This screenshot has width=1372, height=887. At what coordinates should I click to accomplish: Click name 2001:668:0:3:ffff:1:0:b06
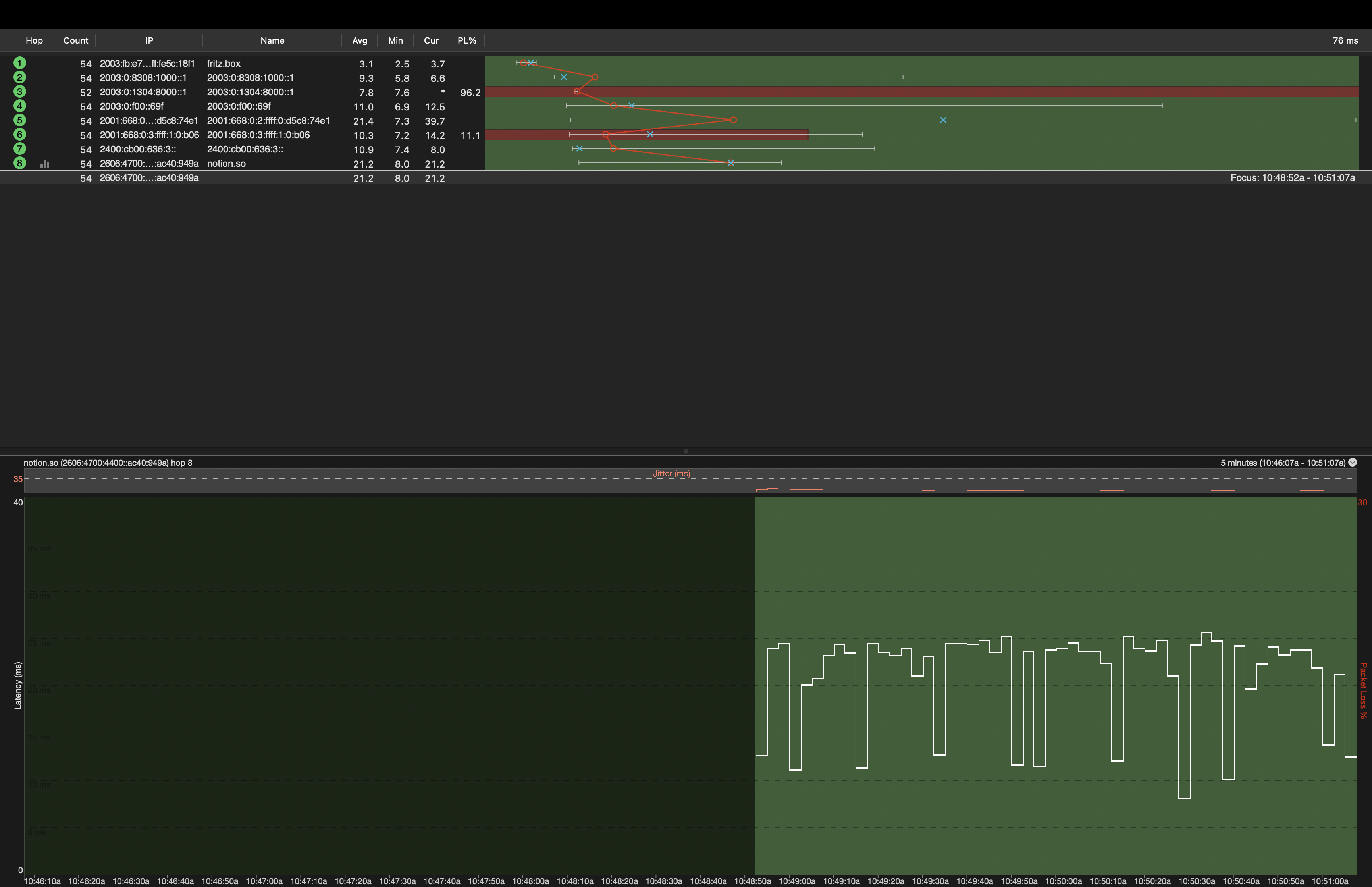point(258,135)
